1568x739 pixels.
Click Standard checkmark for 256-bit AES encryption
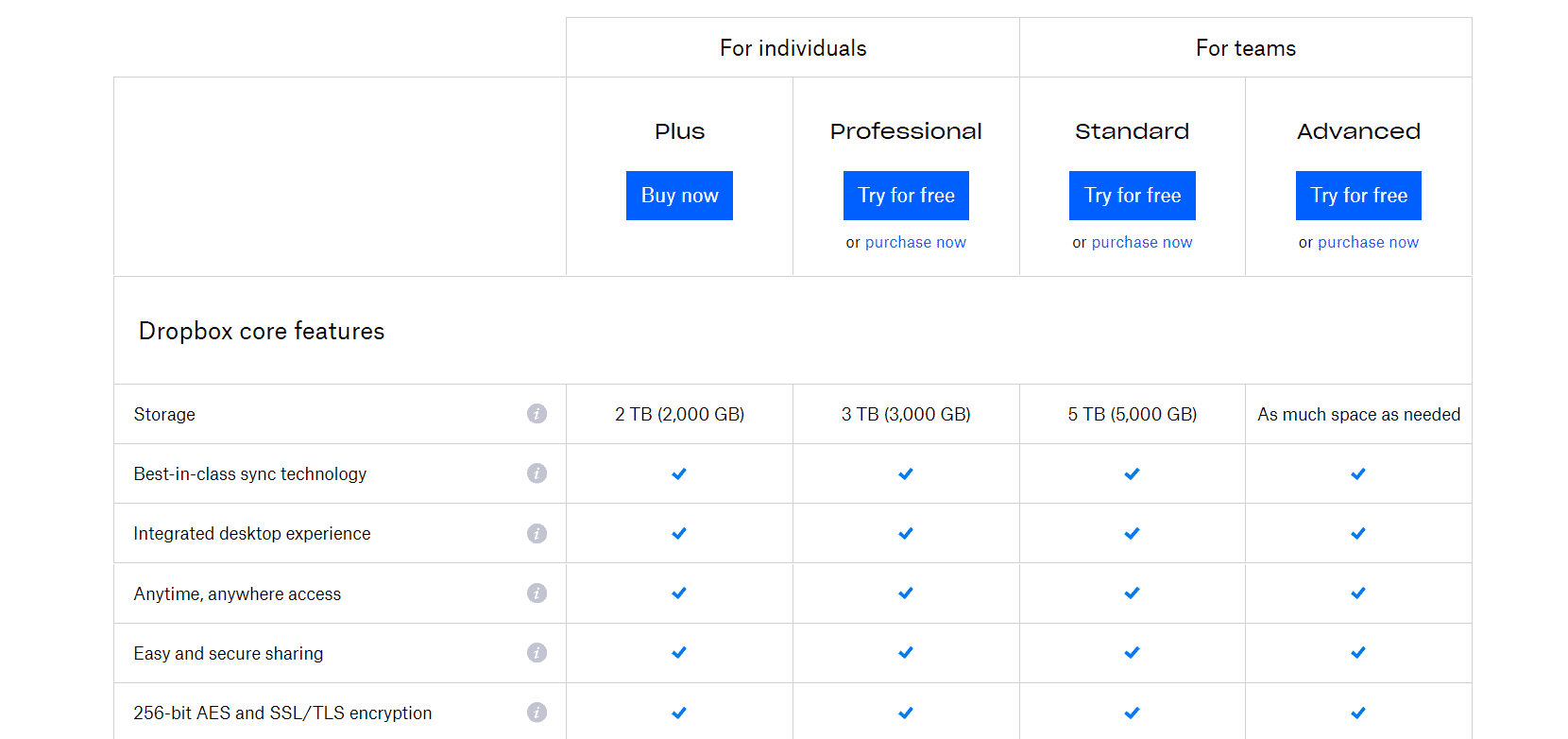[x=1133, y=713]
